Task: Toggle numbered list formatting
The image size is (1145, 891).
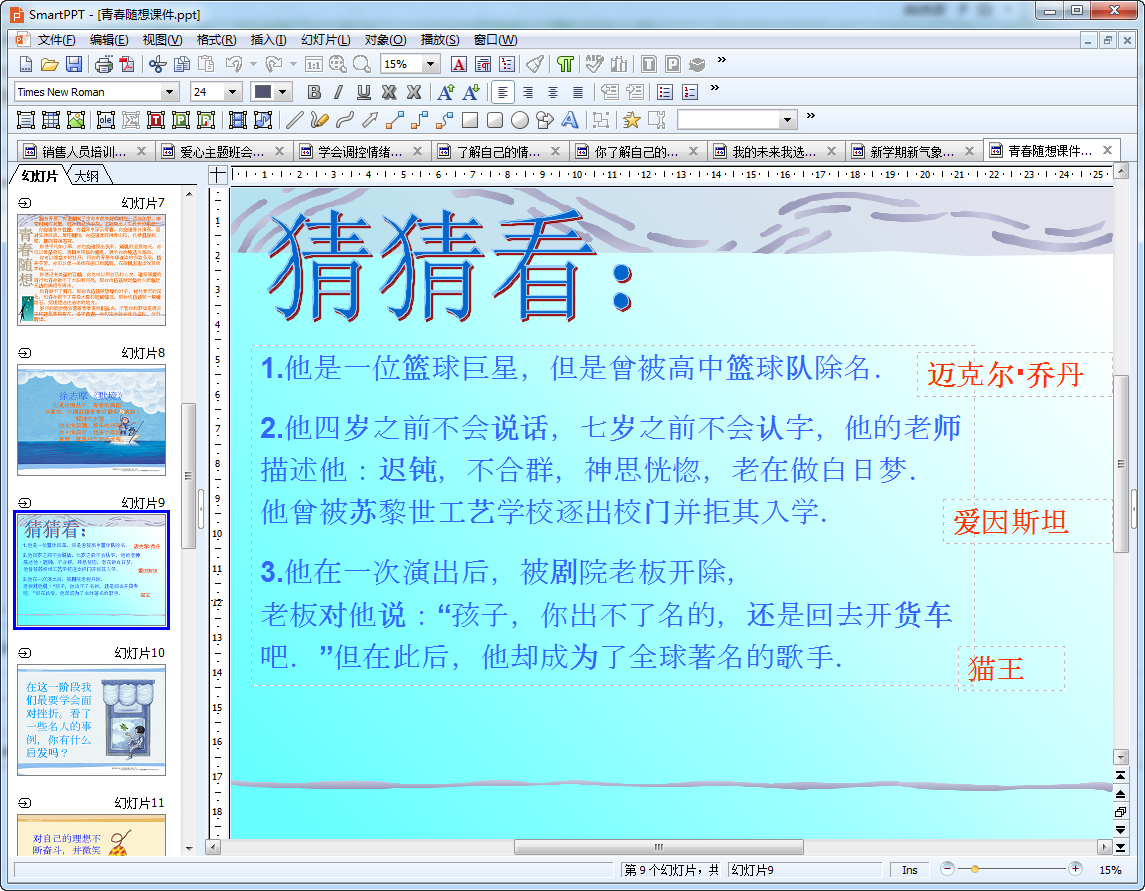Action: coord(689,92)
